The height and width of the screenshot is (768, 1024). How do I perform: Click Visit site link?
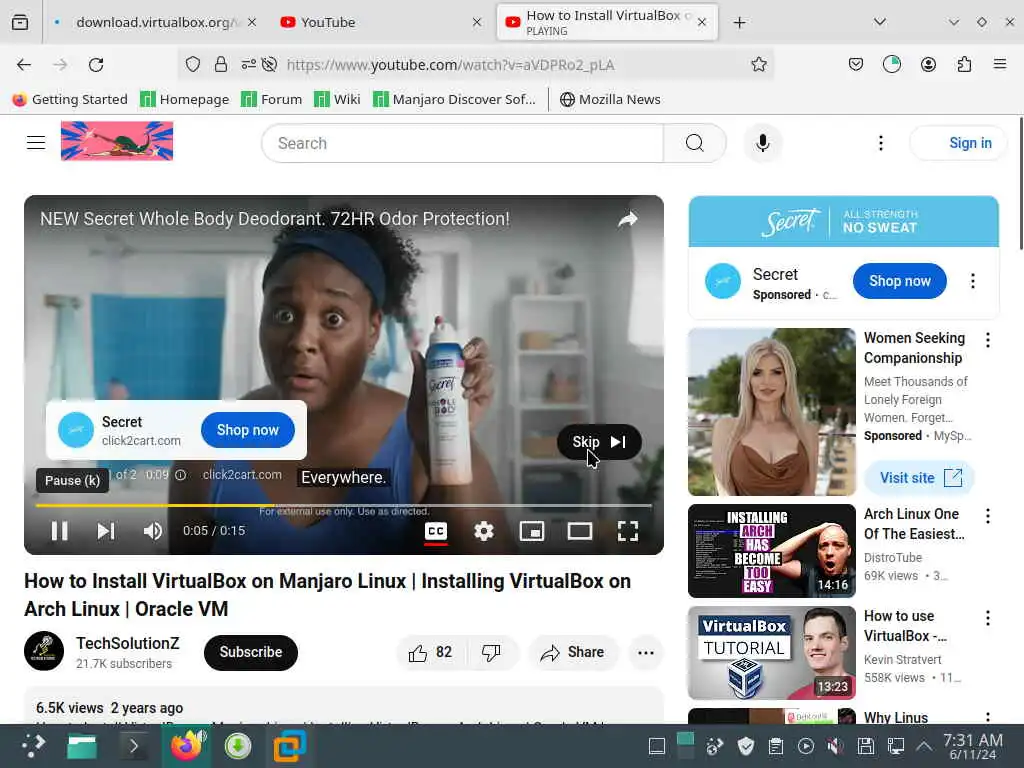920,478
